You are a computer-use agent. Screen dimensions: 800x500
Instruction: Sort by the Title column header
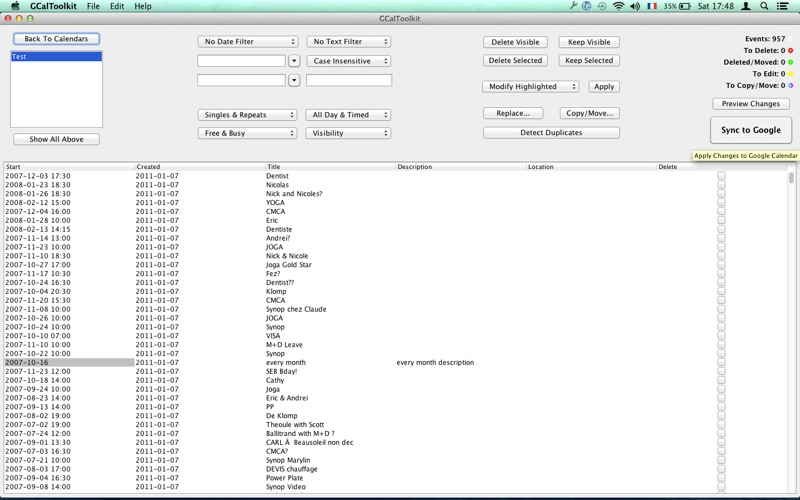point(330,167)
